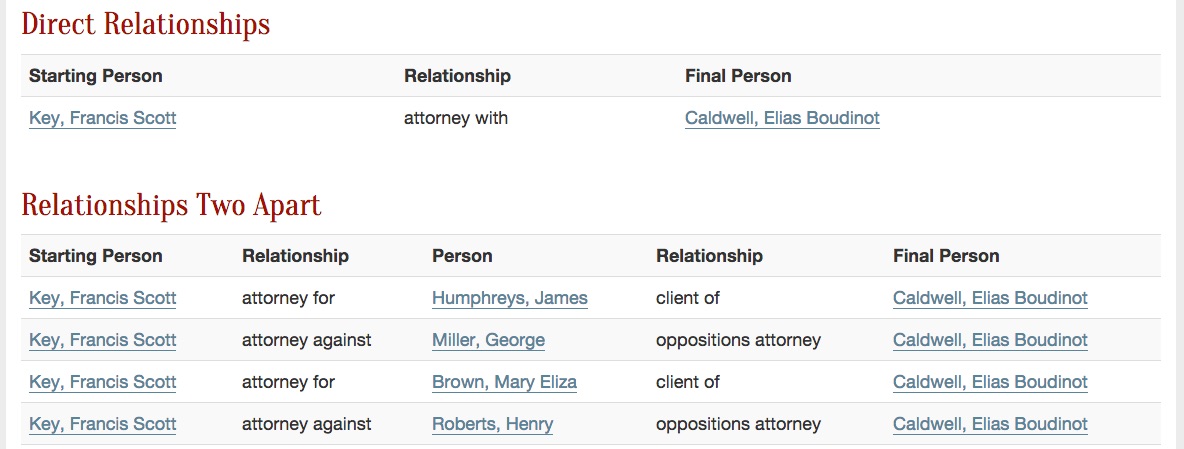Visit Caldwell, Elias Boudinot in the Roberts row

[x=990, y=424]
